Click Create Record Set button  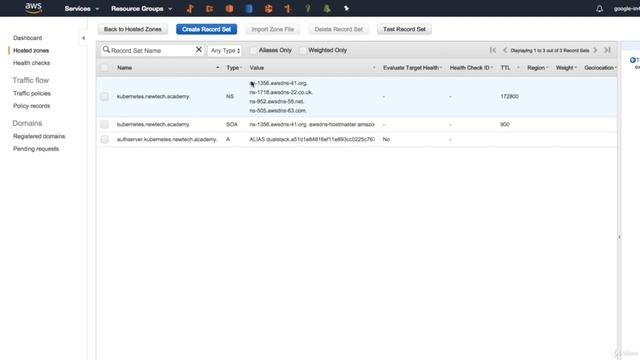pyautogui.click(x=207, y=29)
